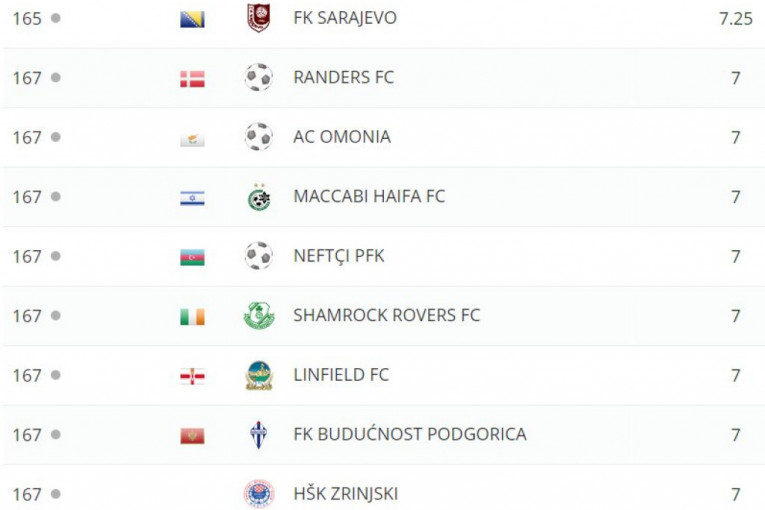Click the Neftçi PFK football icon
Screen dimensions: 765x510
pyautogui.click(x=258, y=256)
